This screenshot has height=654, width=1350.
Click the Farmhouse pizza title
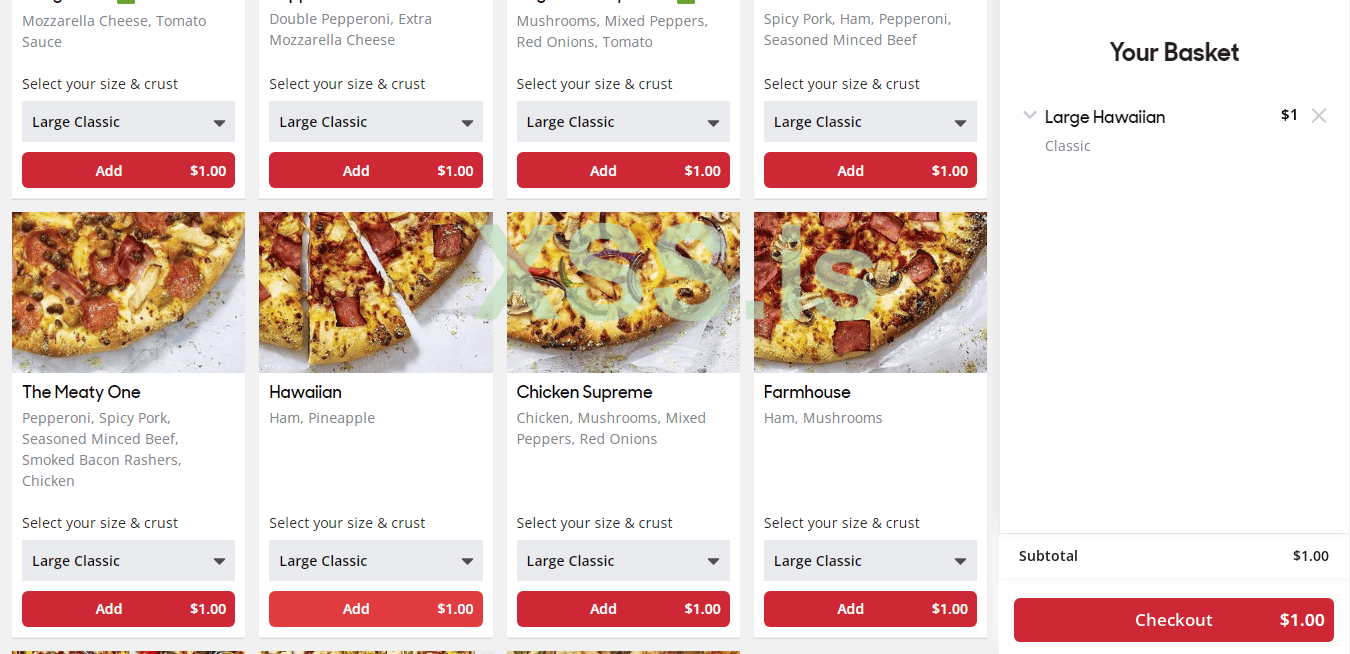pos(807,392)
